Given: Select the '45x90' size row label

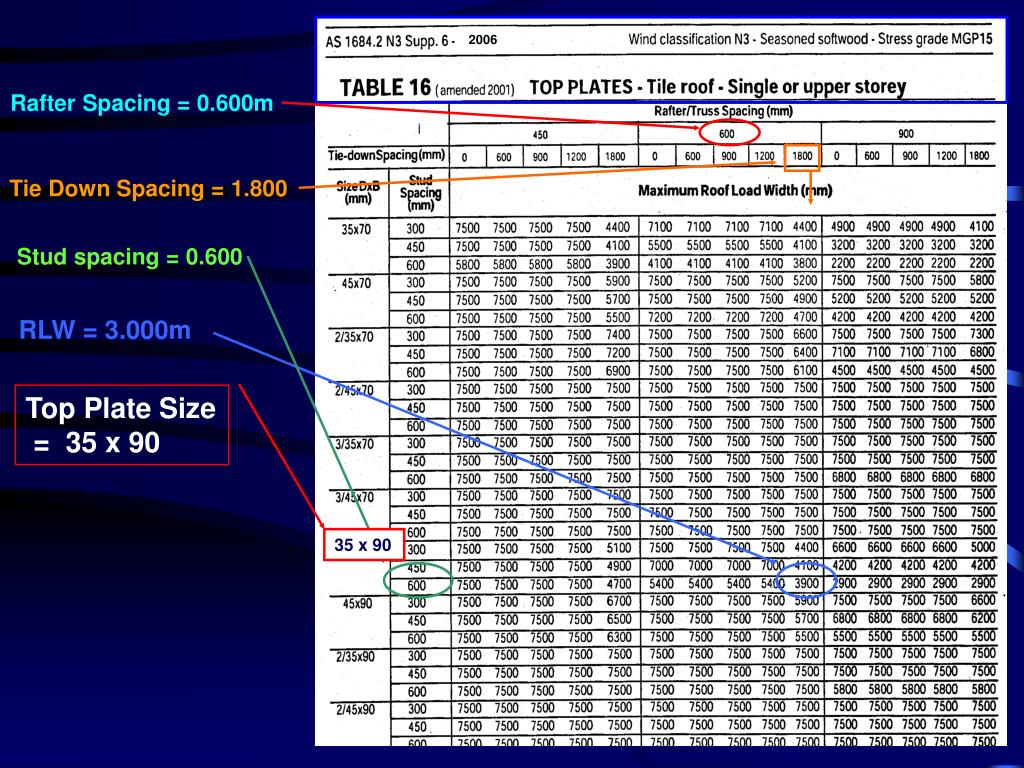Looking at the screenshot, I should pyautogui.click(x=357, y=603).
